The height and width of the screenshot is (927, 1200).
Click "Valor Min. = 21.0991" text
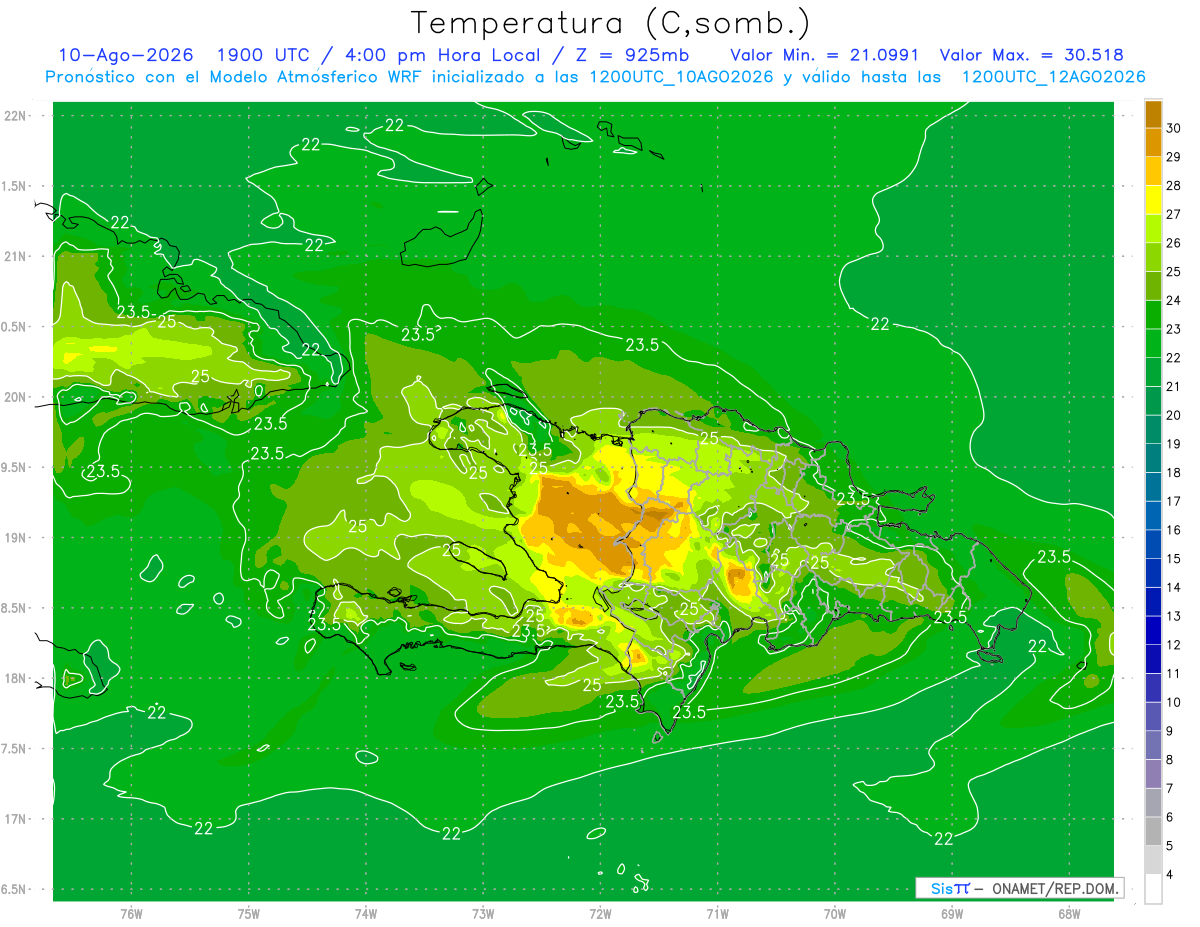(x=825, y=55)
